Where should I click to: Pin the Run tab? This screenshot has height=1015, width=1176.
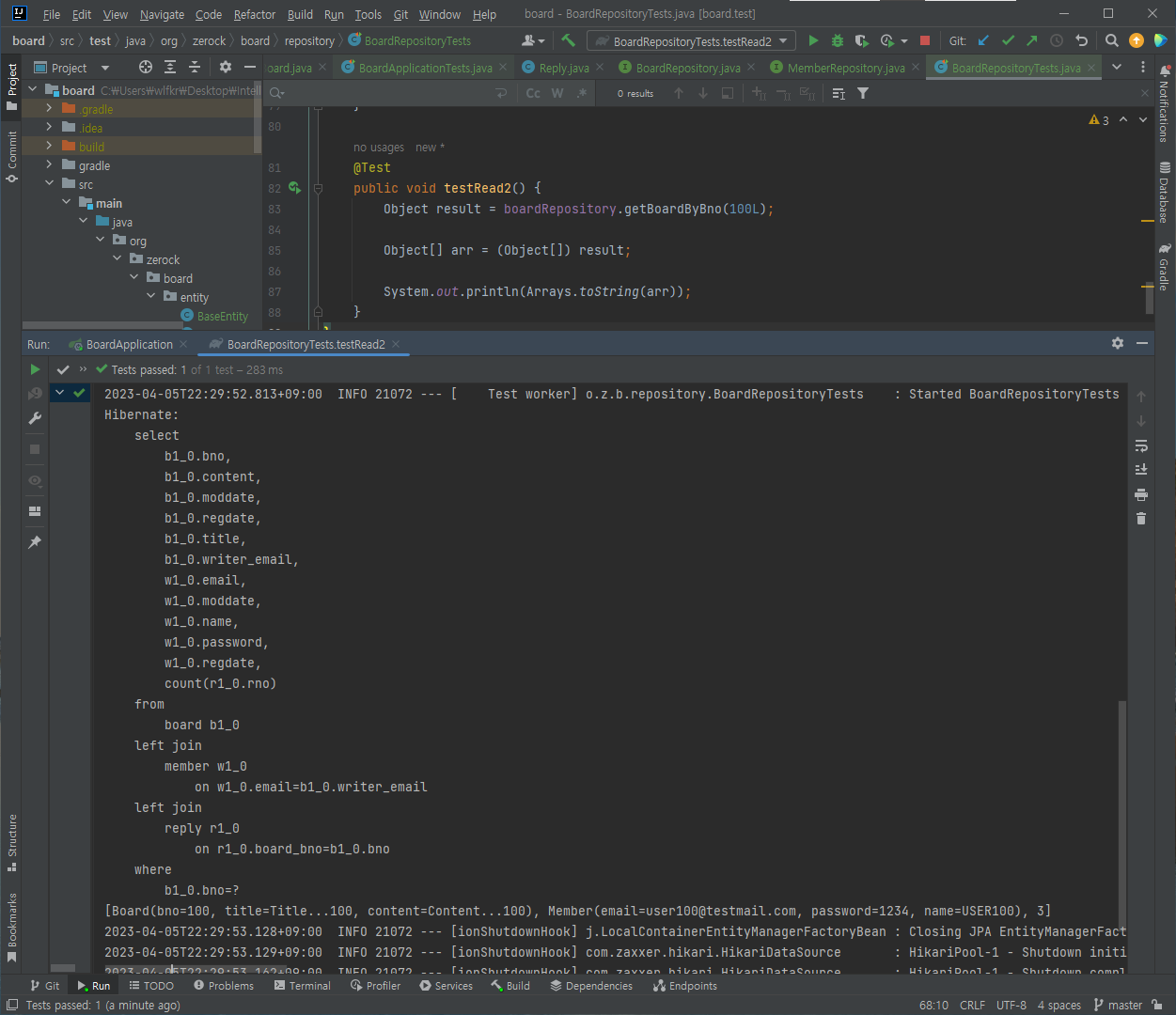tap(35, 542)
